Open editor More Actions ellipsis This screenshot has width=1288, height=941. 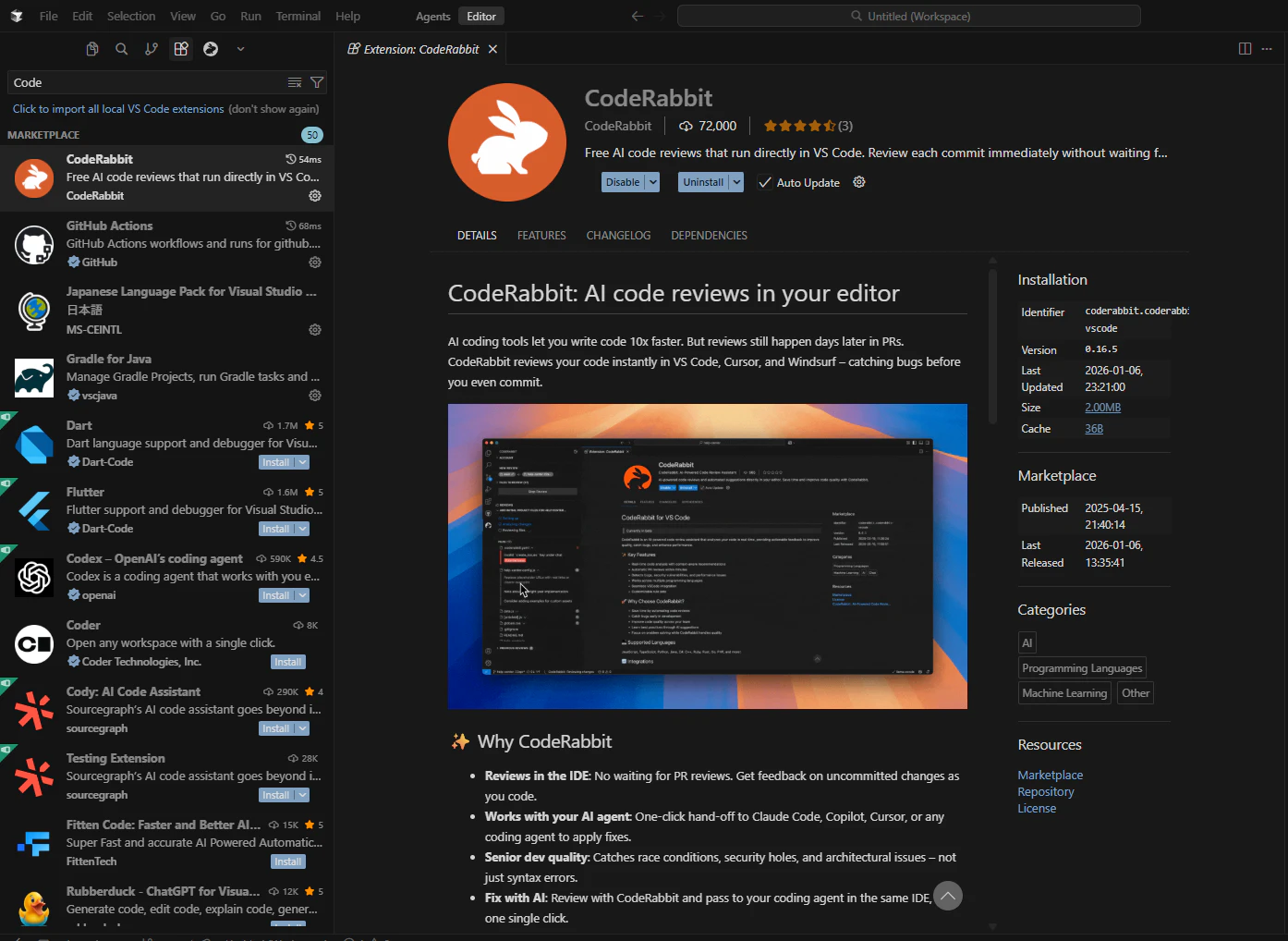coord(1268,49)
